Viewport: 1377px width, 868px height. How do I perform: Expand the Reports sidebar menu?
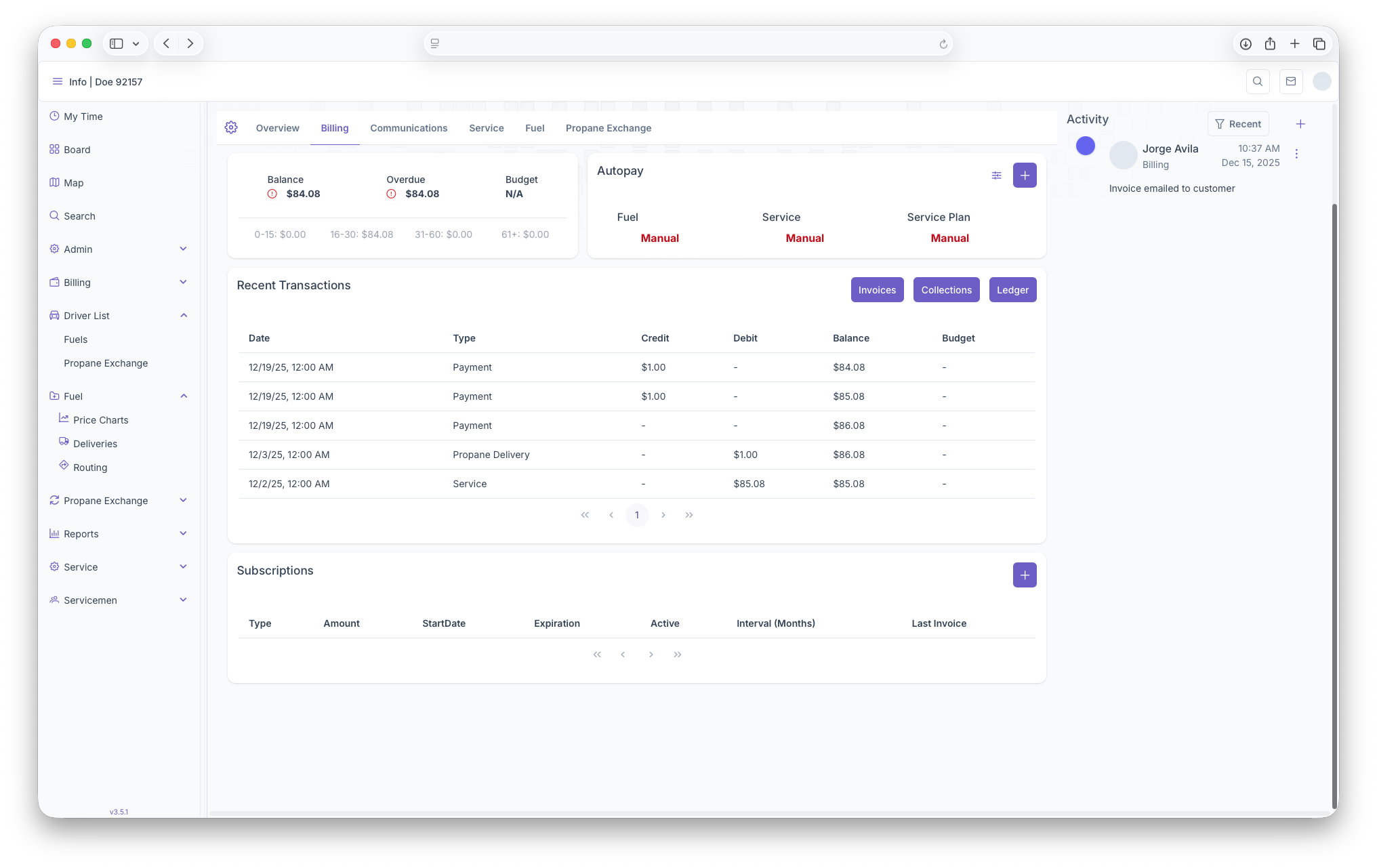183,533
